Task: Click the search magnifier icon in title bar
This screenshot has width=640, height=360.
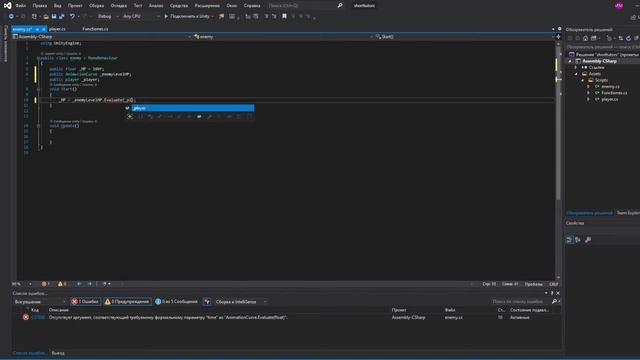Action: pos(340,6)
